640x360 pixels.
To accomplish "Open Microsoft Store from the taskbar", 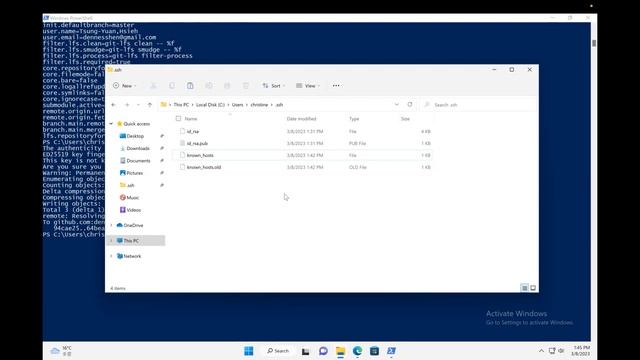I will coord(374,351).
